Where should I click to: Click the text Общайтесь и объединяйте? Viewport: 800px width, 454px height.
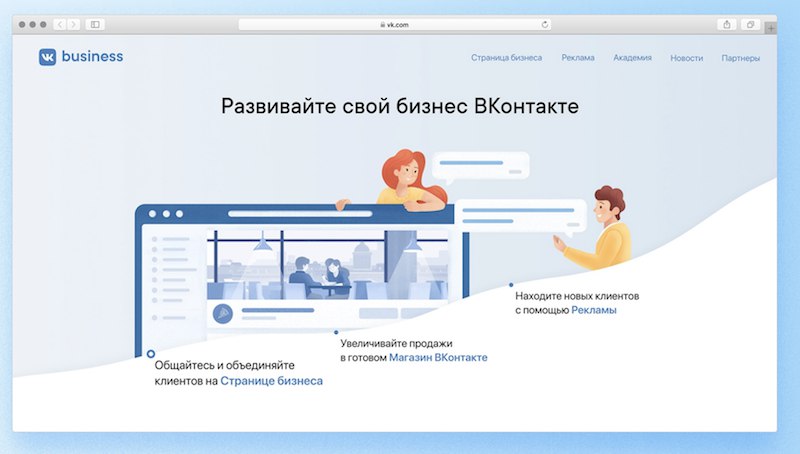224,365
